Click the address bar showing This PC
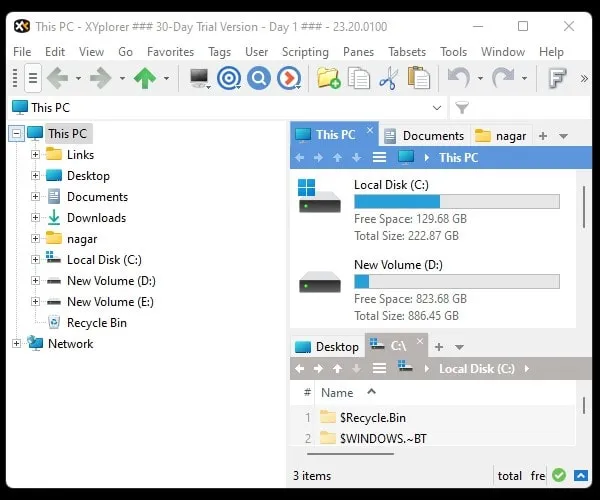600x500 pixels. click(x=226, y=108)
